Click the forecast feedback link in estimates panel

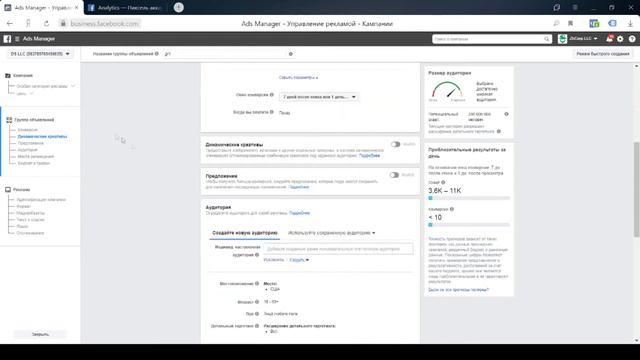[x=458, y=290]
